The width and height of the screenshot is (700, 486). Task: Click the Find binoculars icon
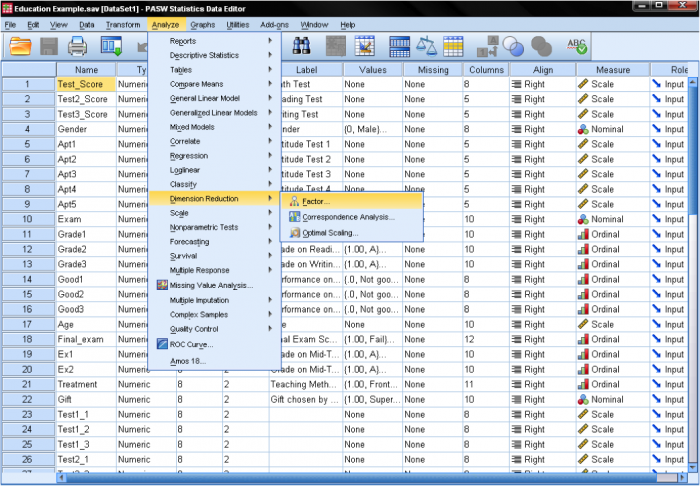pos(301,46)
